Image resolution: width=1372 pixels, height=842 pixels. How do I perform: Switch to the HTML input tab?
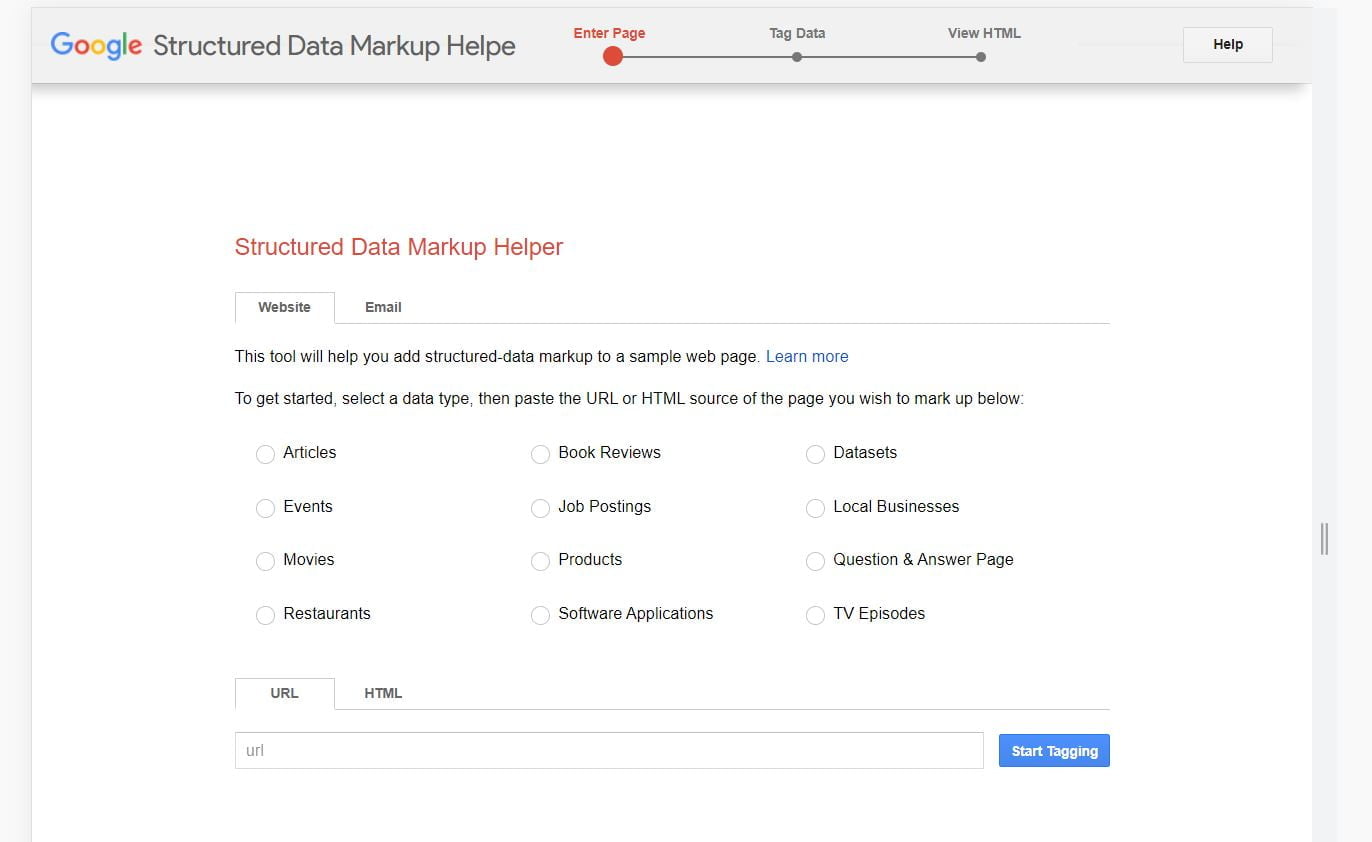click(x=383, y=693)
